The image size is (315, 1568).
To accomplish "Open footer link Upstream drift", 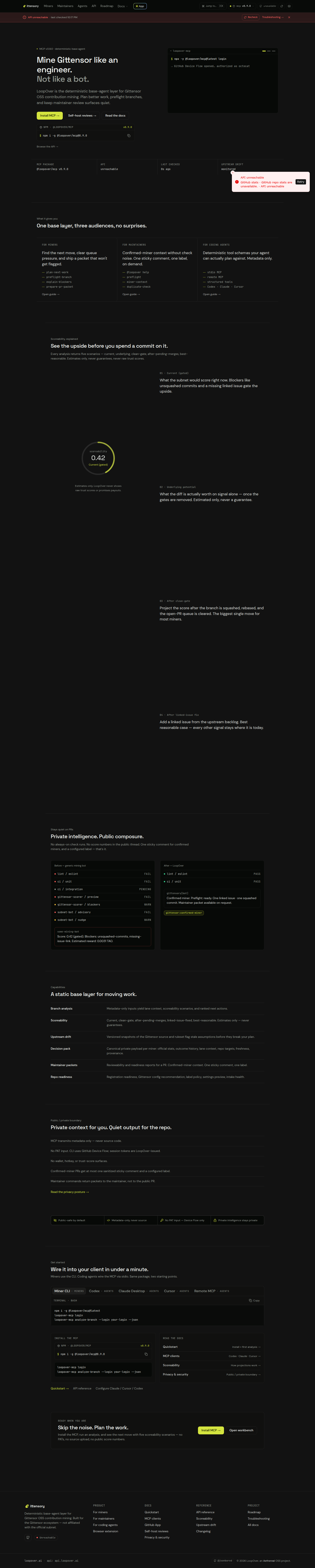I will [206, 1525].
